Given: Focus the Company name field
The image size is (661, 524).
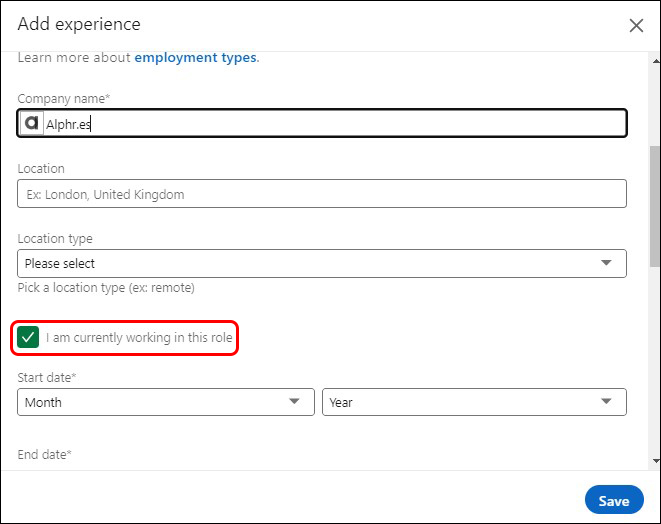Looking at the screenshot, I should 322,124.
